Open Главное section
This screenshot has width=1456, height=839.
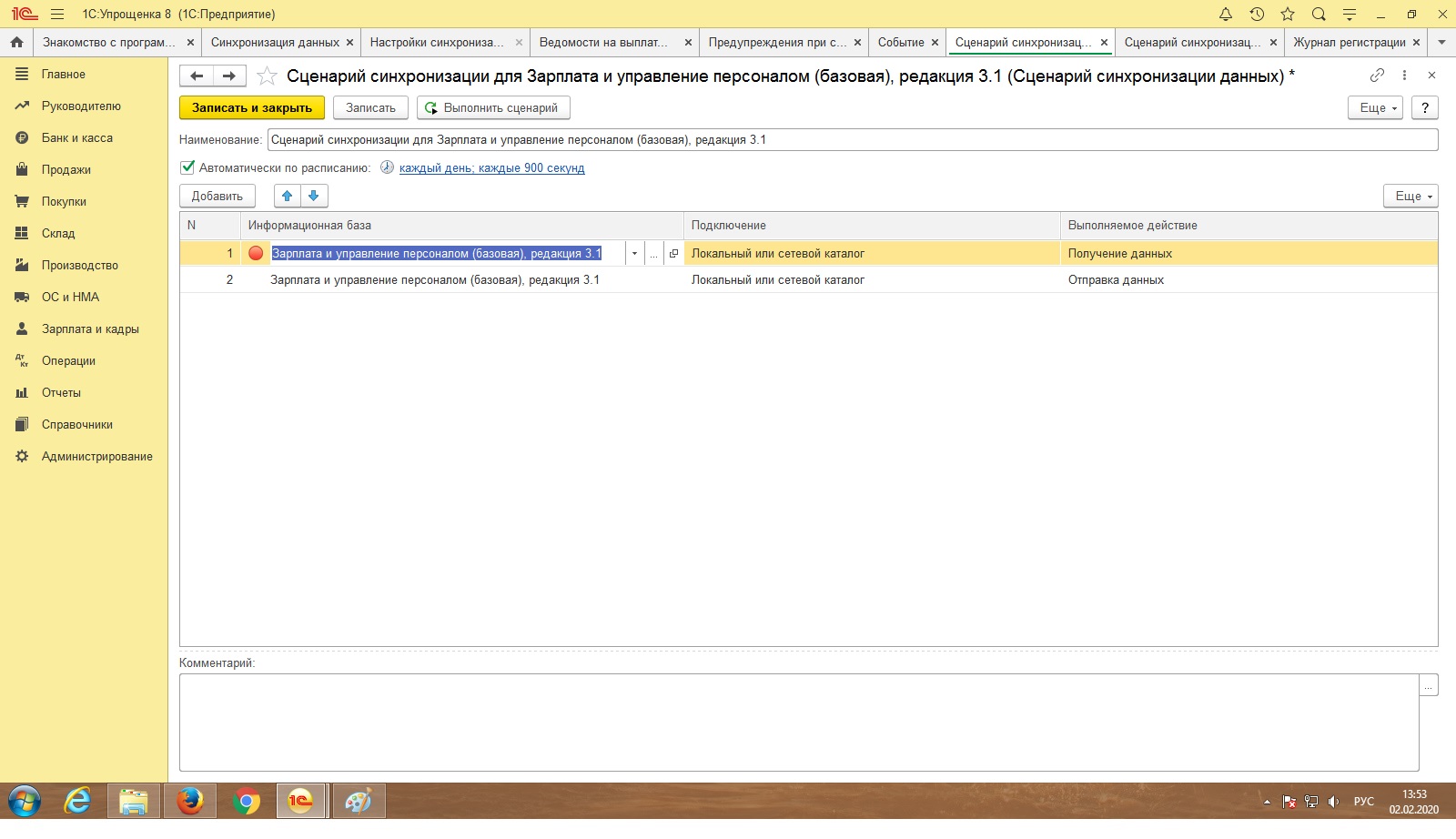click(x=64, y=75)
